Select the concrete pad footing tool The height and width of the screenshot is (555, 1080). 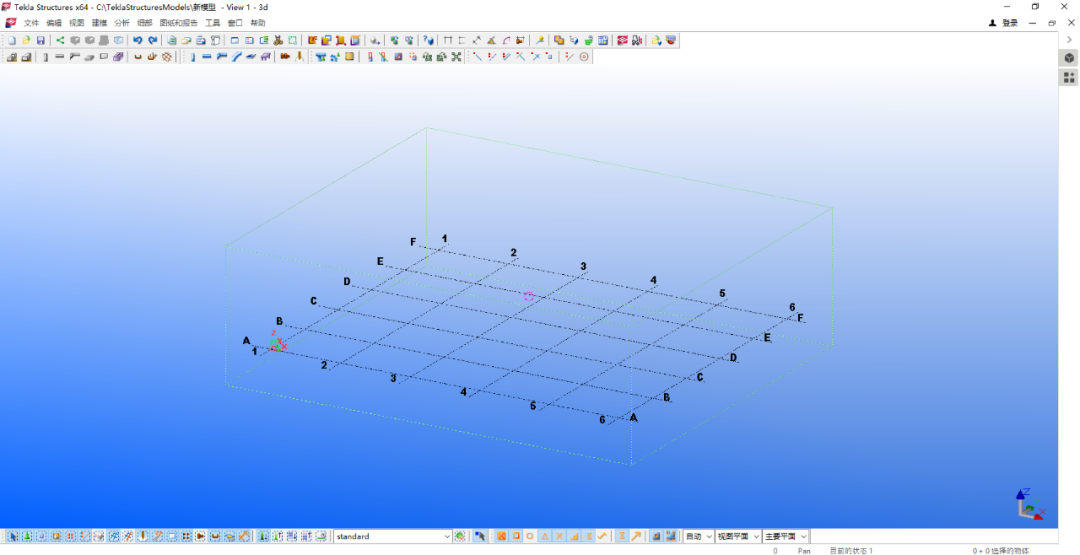click(x=12, y=57)
